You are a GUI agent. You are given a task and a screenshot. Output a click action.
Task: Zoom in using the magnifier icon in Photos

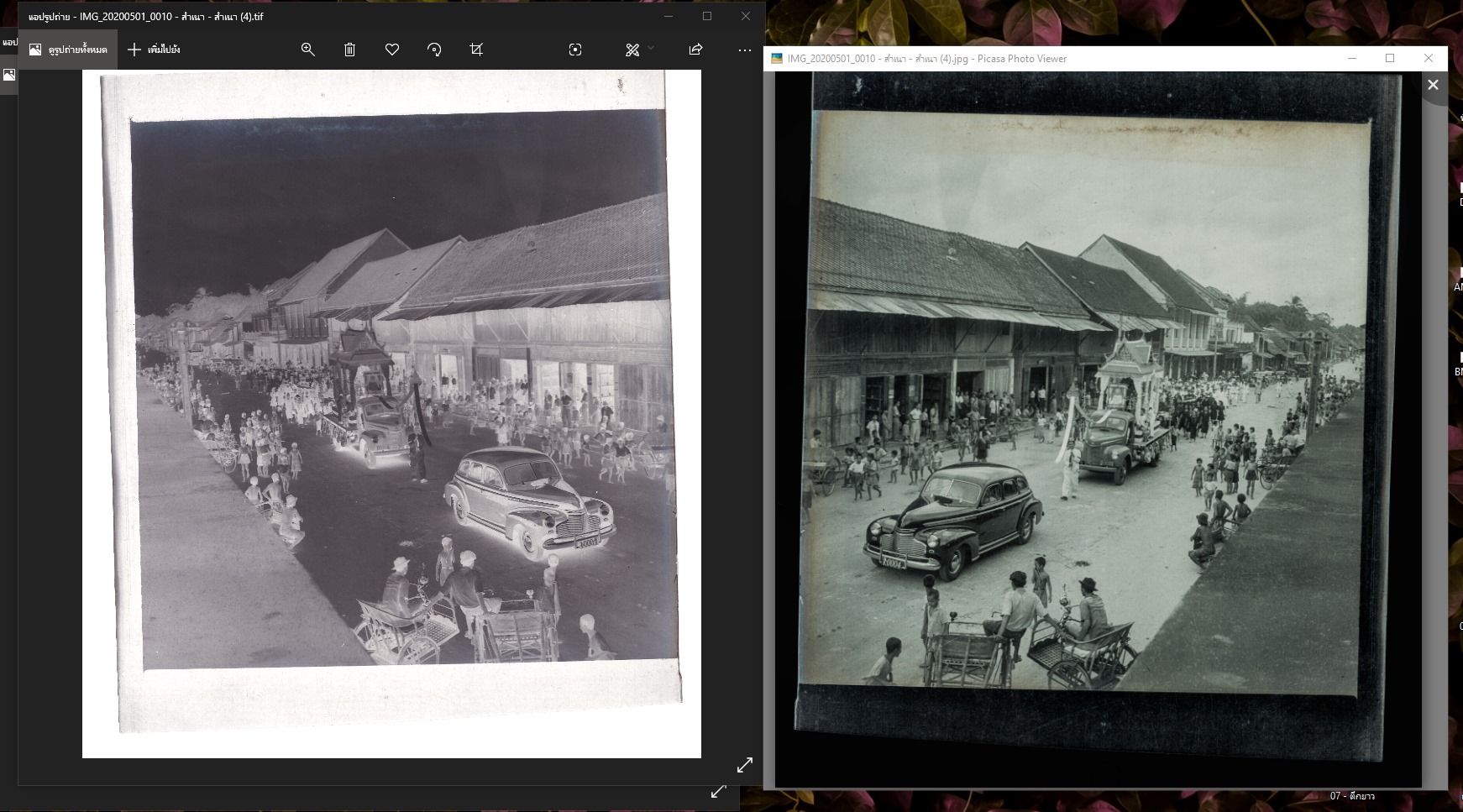308,50
